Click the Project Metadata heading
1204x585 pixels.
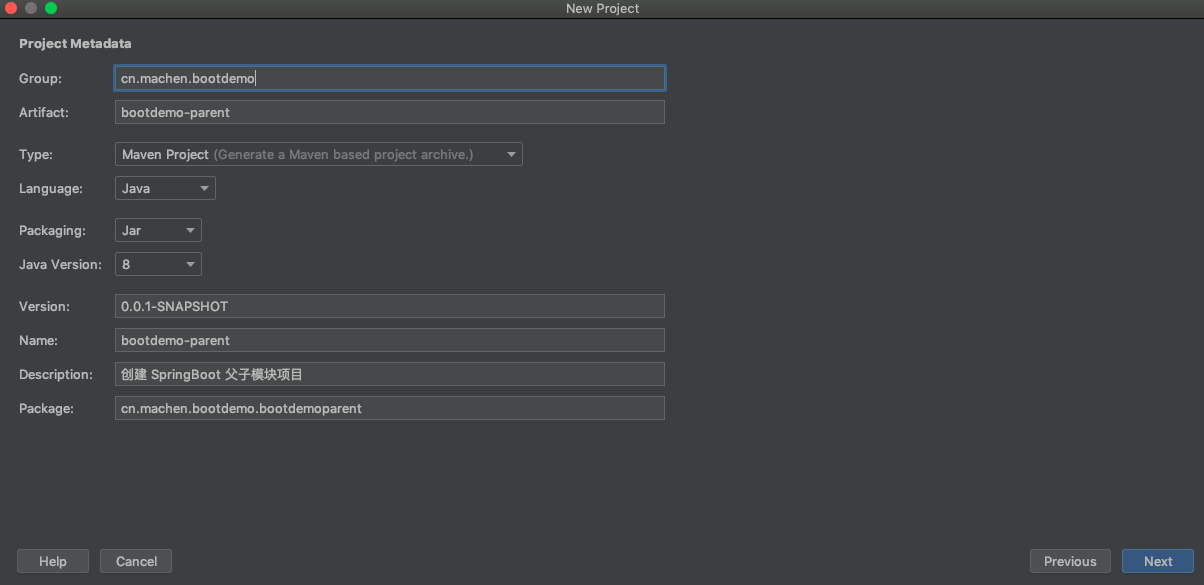75,44
